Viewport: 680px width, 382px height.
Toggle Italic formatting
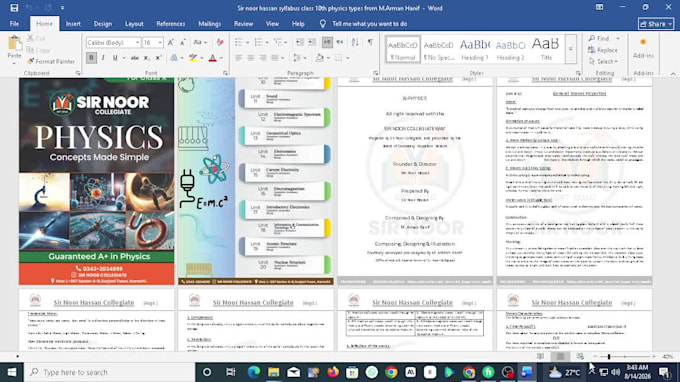103,58
